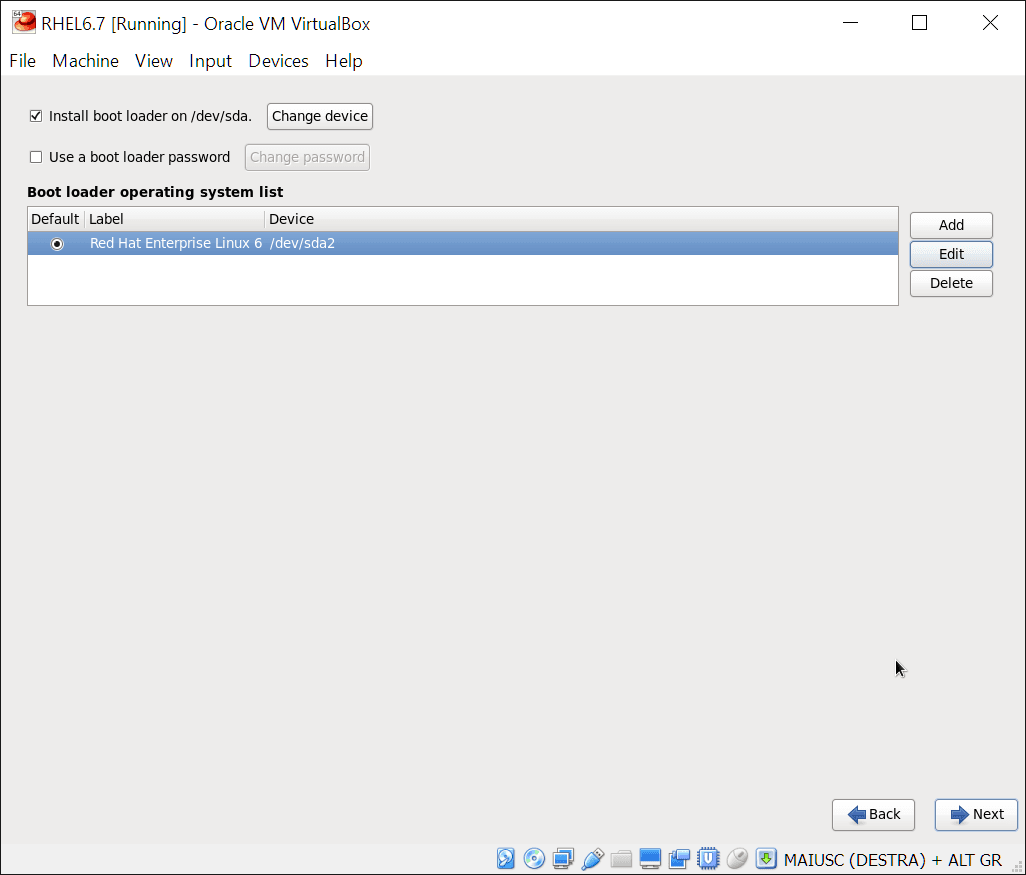Click the keyboard capture green arrow icon
Image resolution: width=1026 pixels, height=875 pixels.
(766, 858)
